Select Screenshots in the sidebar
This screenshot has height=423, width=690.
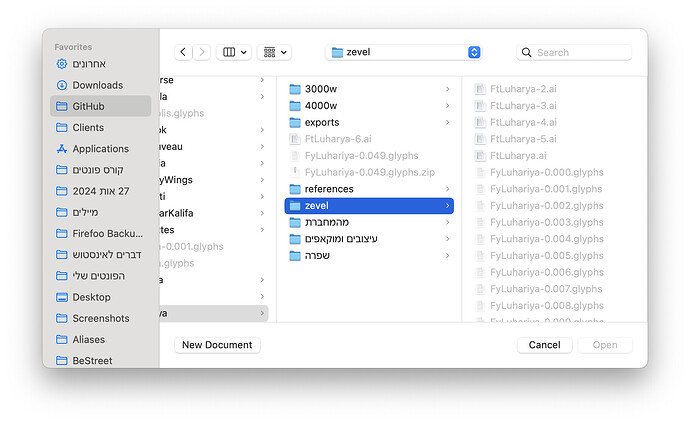click(x=100, y=318)
